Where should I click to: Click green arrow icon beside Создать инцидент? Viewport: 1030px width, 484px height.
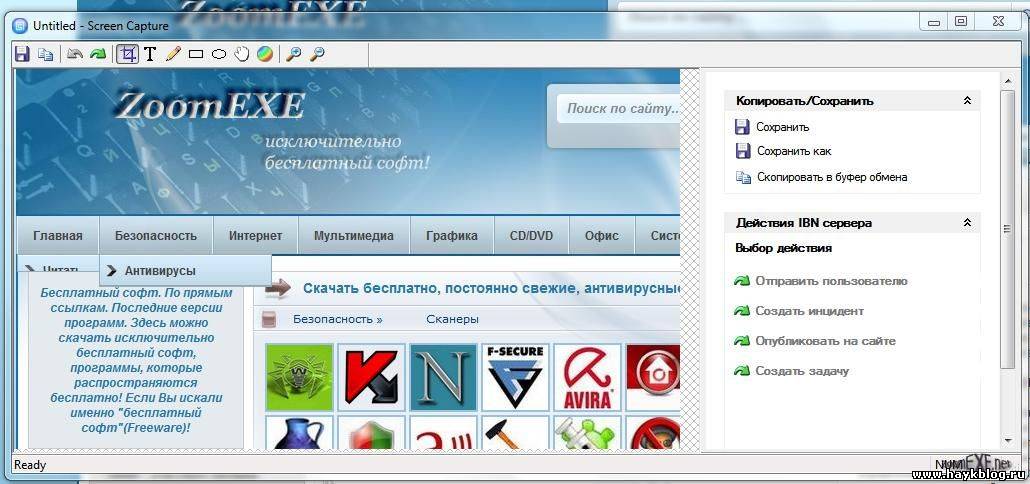coord(742,311)
